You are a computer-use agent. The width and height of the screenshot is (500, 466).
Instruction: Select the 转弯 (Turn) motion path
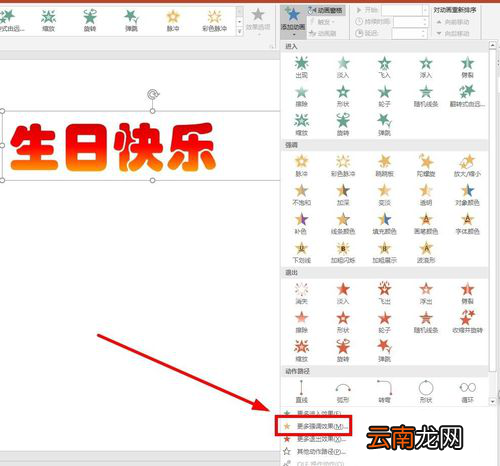[x=384, y=391]
